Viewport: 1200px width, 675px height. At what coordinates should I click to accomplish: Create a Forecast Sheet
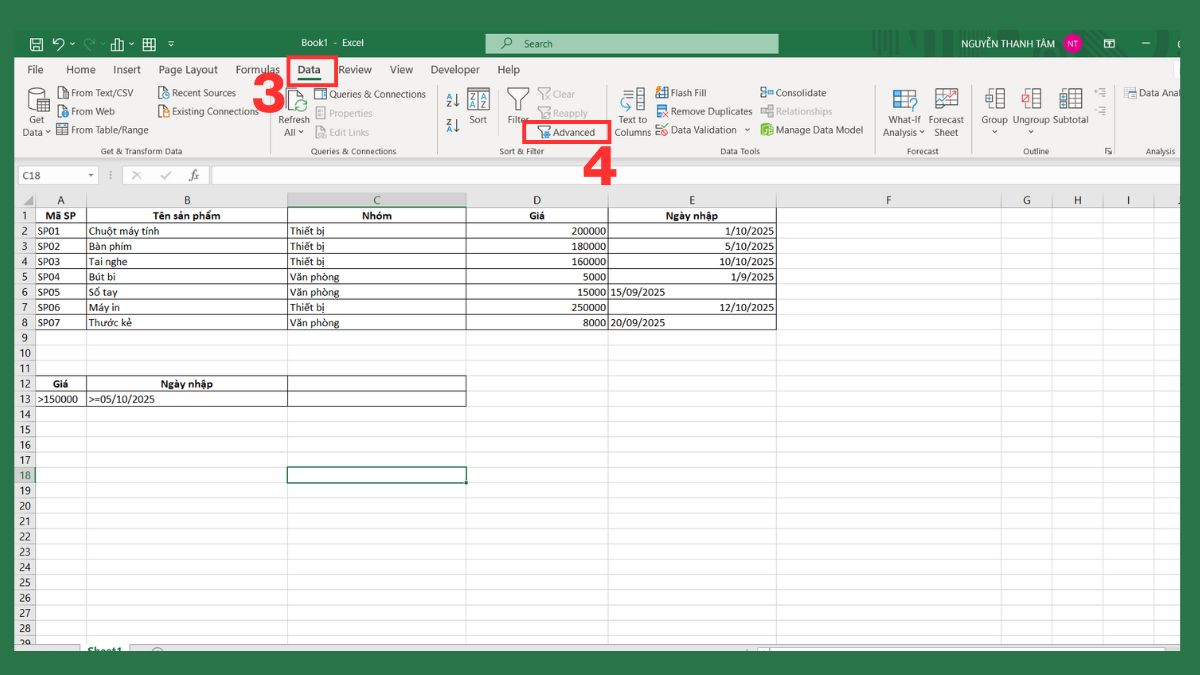[946, 110]
